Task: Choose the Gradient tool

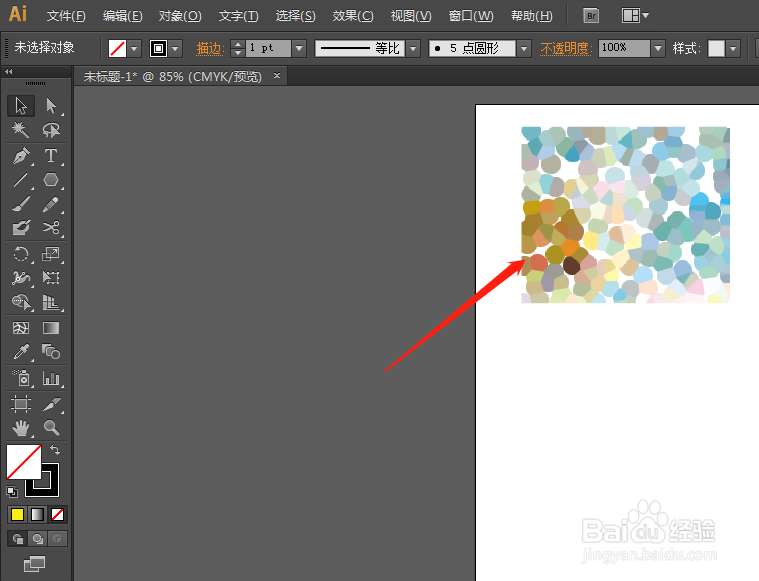Action: (51, 328)
